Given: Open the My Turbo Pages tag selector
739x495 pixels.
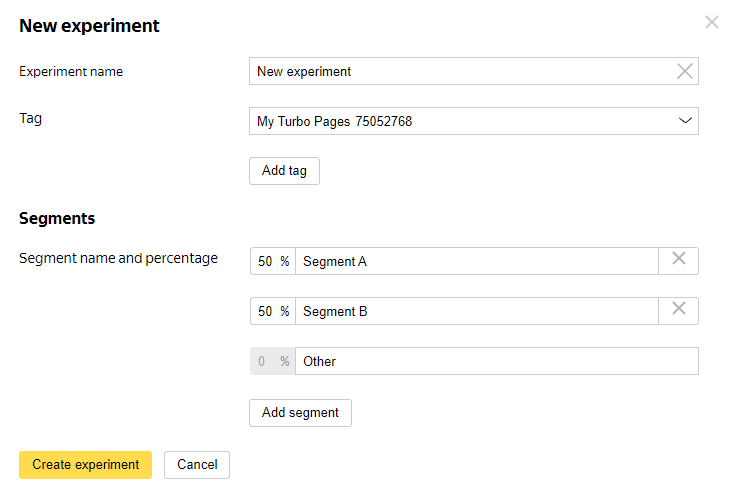Looking at the screenshot, I should (460, 121).
